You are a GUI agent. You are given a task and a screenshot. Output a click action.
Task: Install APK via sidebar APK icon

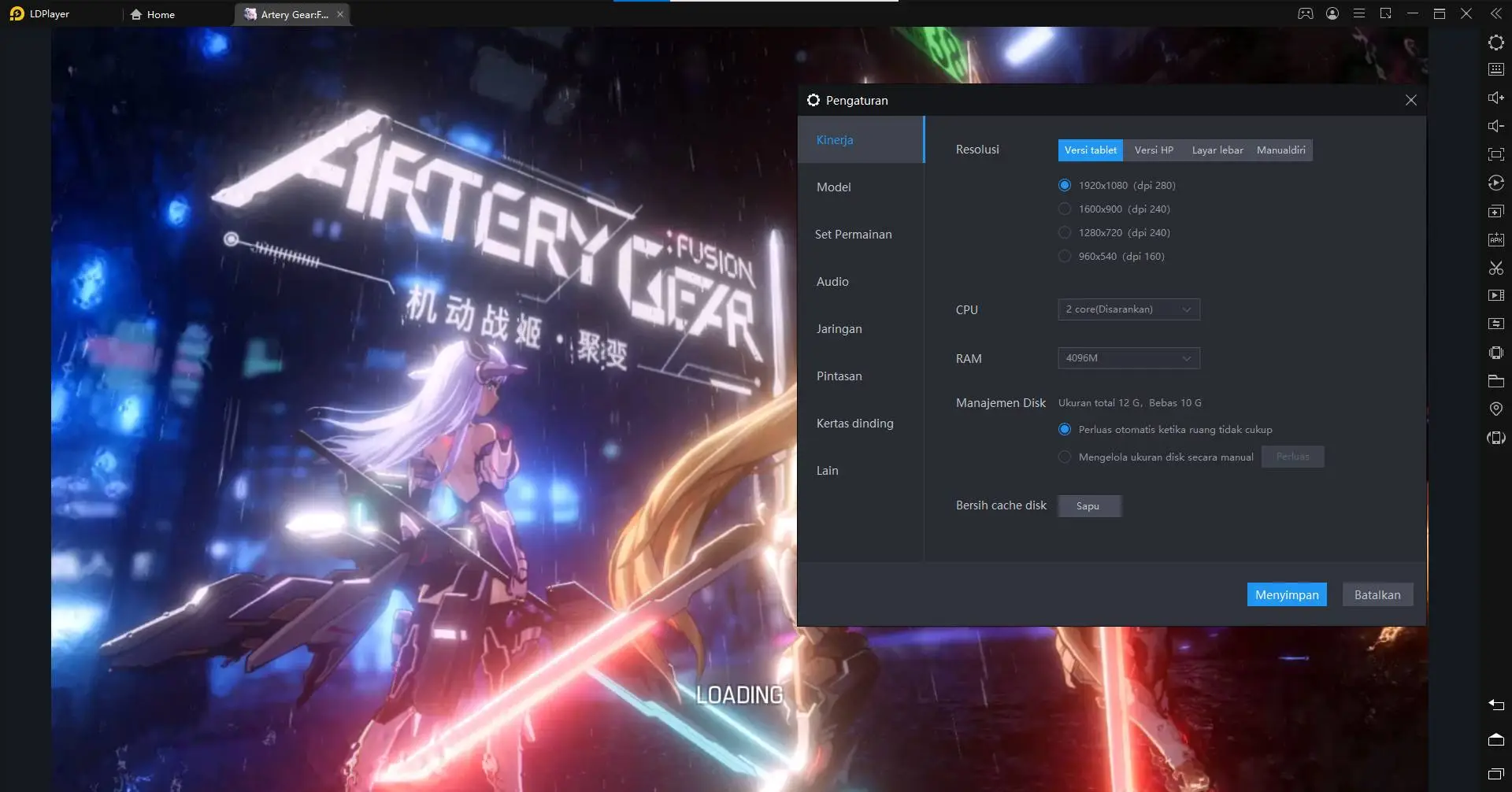(x=1495, y=239)
